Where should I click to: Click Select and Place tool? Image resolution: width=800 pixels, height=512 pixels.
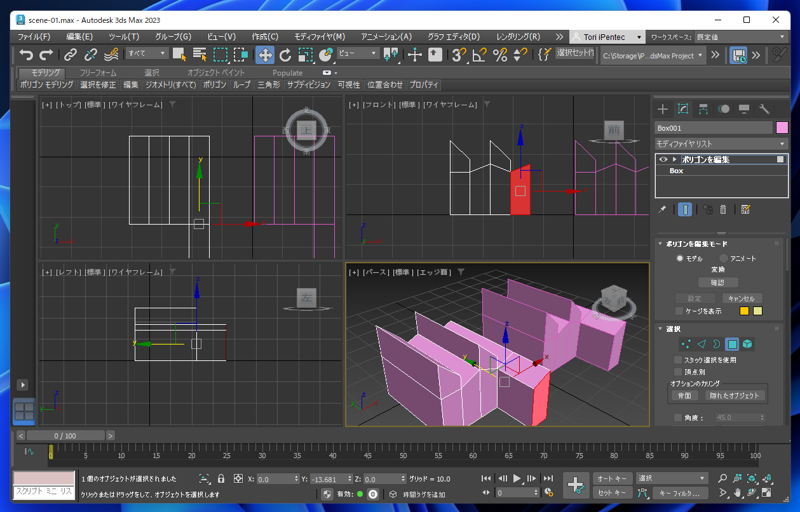(326, 55)
